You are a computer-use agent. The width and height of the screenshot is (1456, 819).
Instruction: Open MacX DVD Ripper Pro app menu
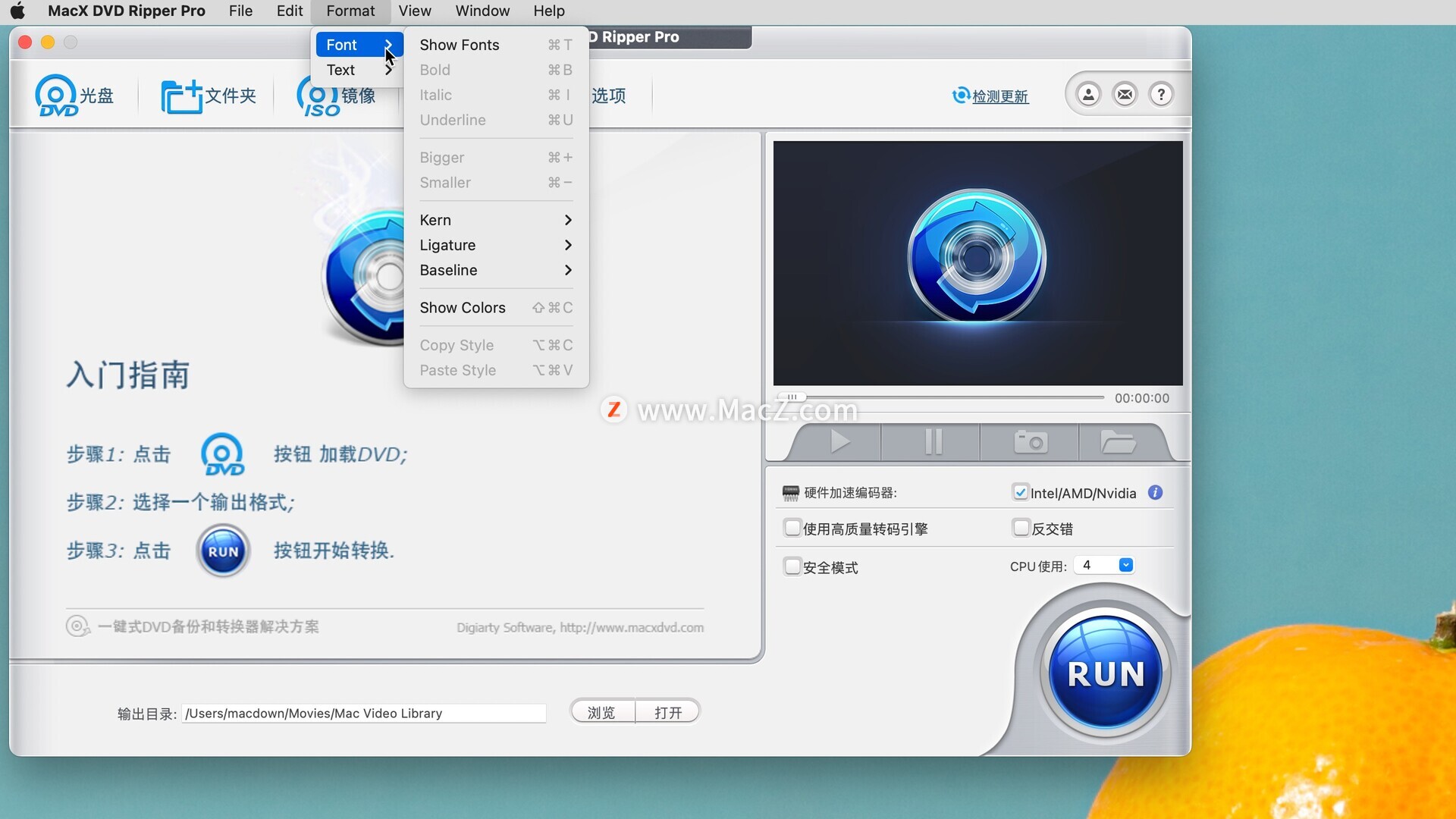pyautogui.click(x=127, y=11)
